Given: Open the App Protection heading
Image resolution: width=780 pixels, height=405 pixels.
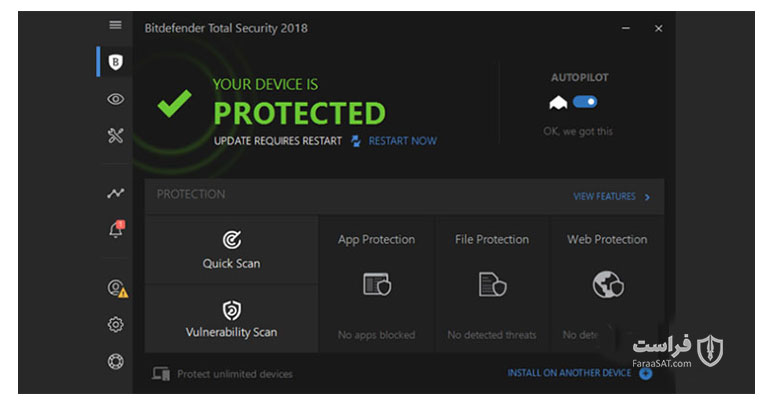Looking at the screenshot, I should [377, 240].
